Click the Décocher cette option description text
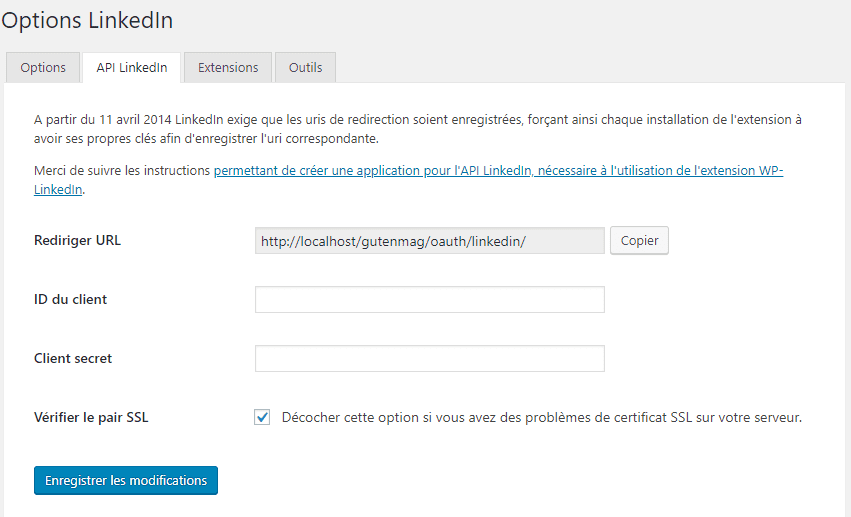Viewport: 851px width, 517px height. coord(542,418)
